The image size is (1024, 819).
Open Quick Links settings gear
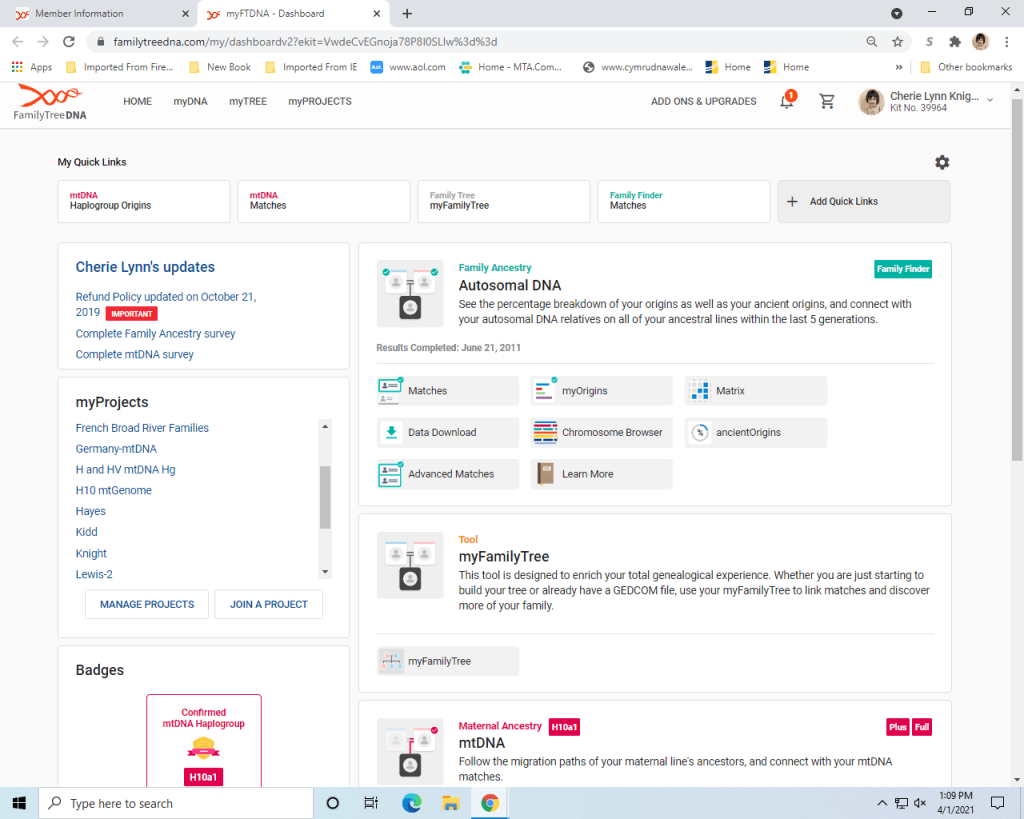(942, 163)
